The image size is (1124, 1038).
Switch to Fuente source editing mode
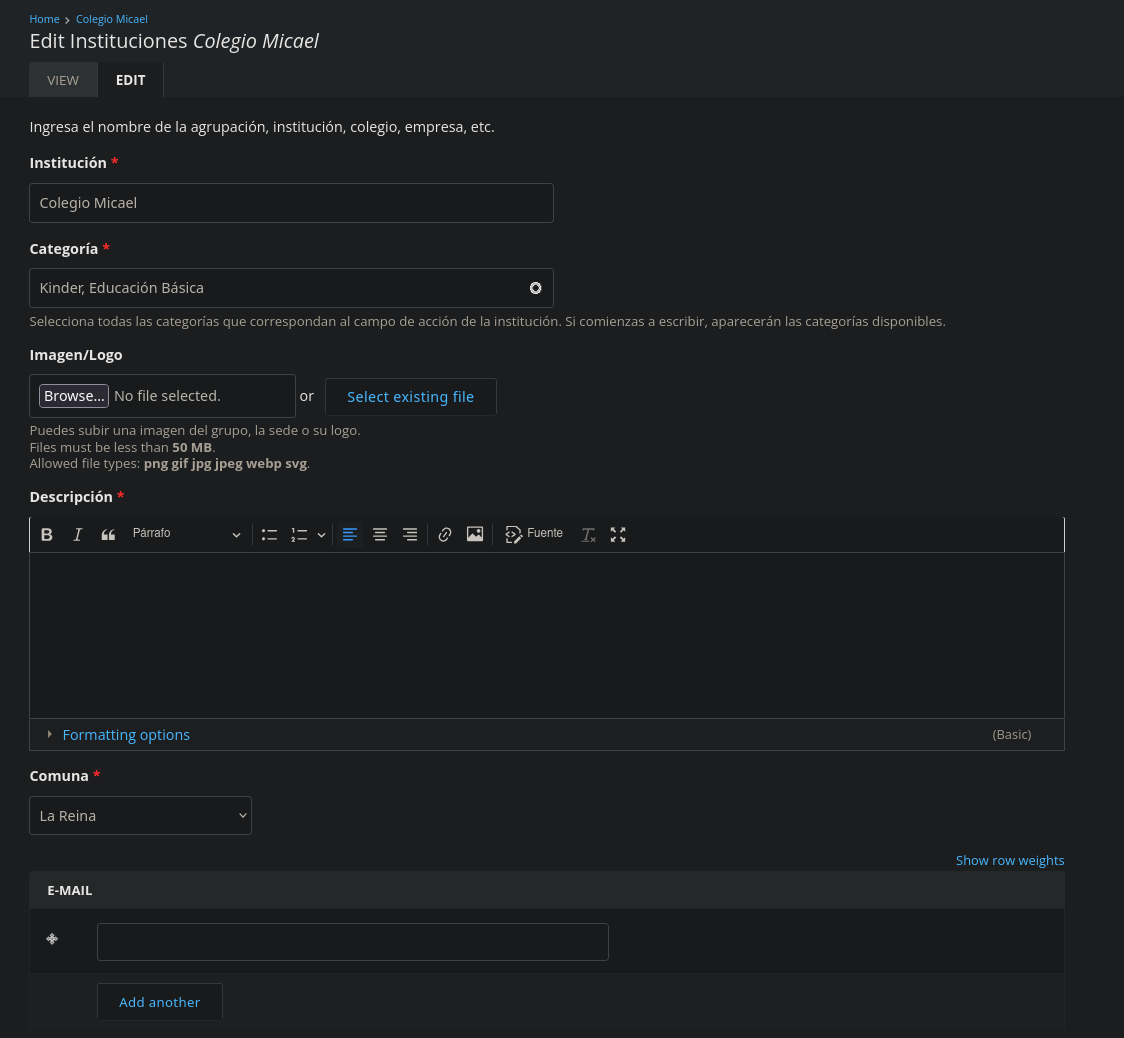(x=534, y=535)
